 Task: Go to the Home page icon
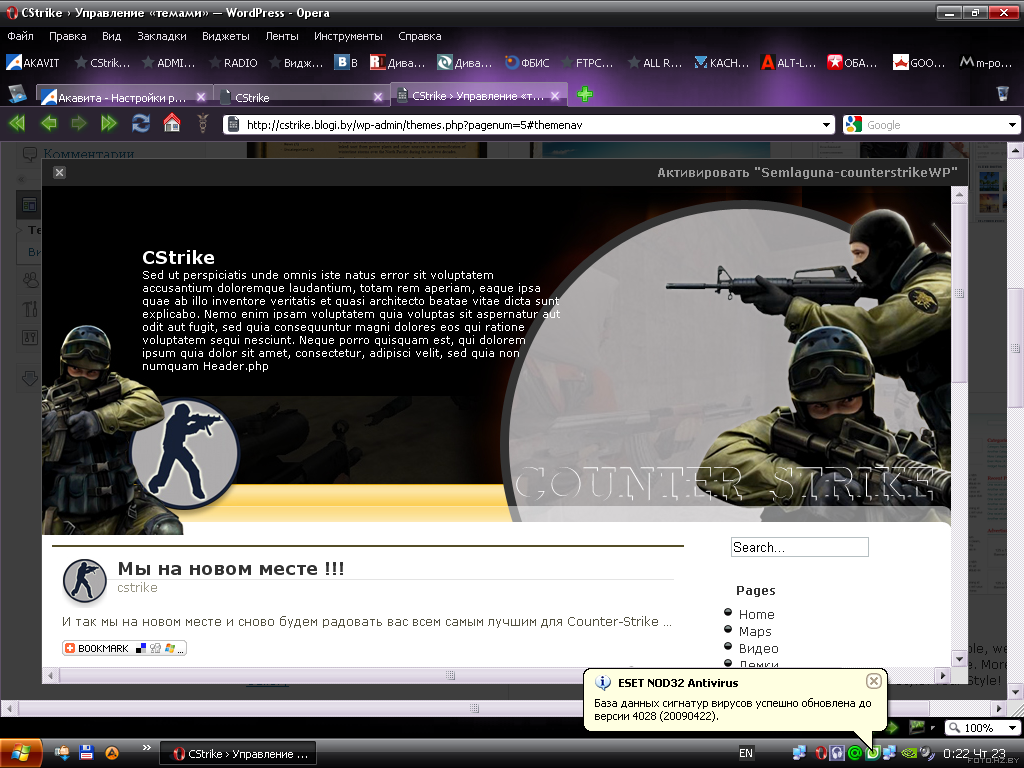[172, 123]
